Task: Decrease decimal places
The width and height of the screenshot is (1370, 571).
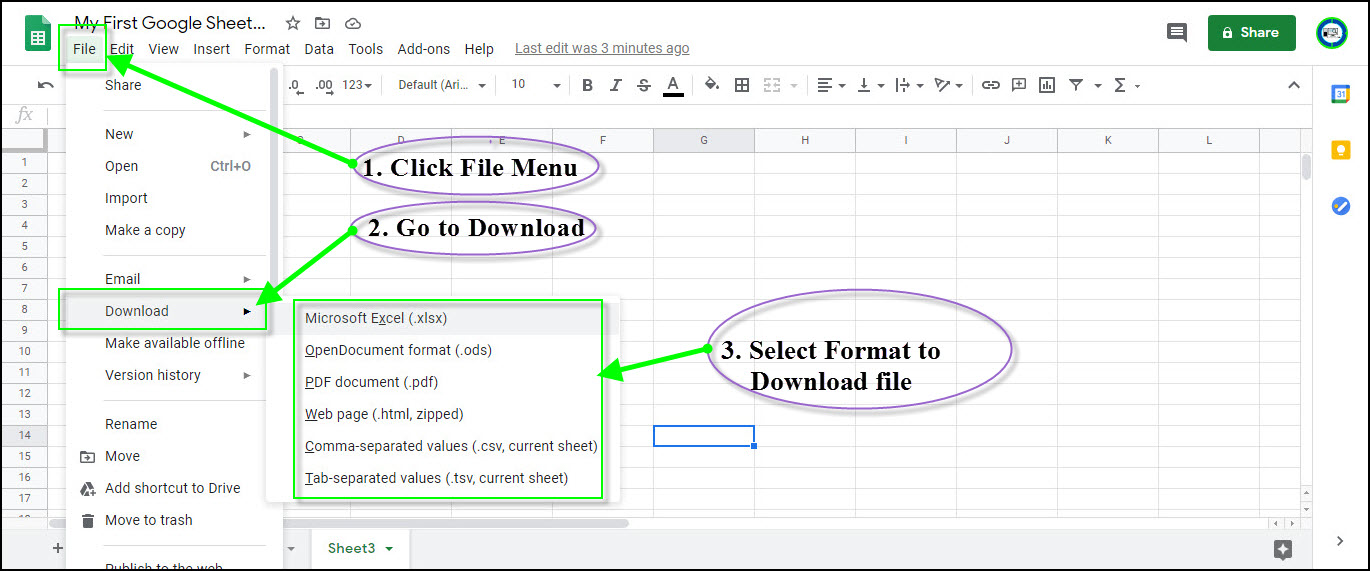Action: point(295,85)
